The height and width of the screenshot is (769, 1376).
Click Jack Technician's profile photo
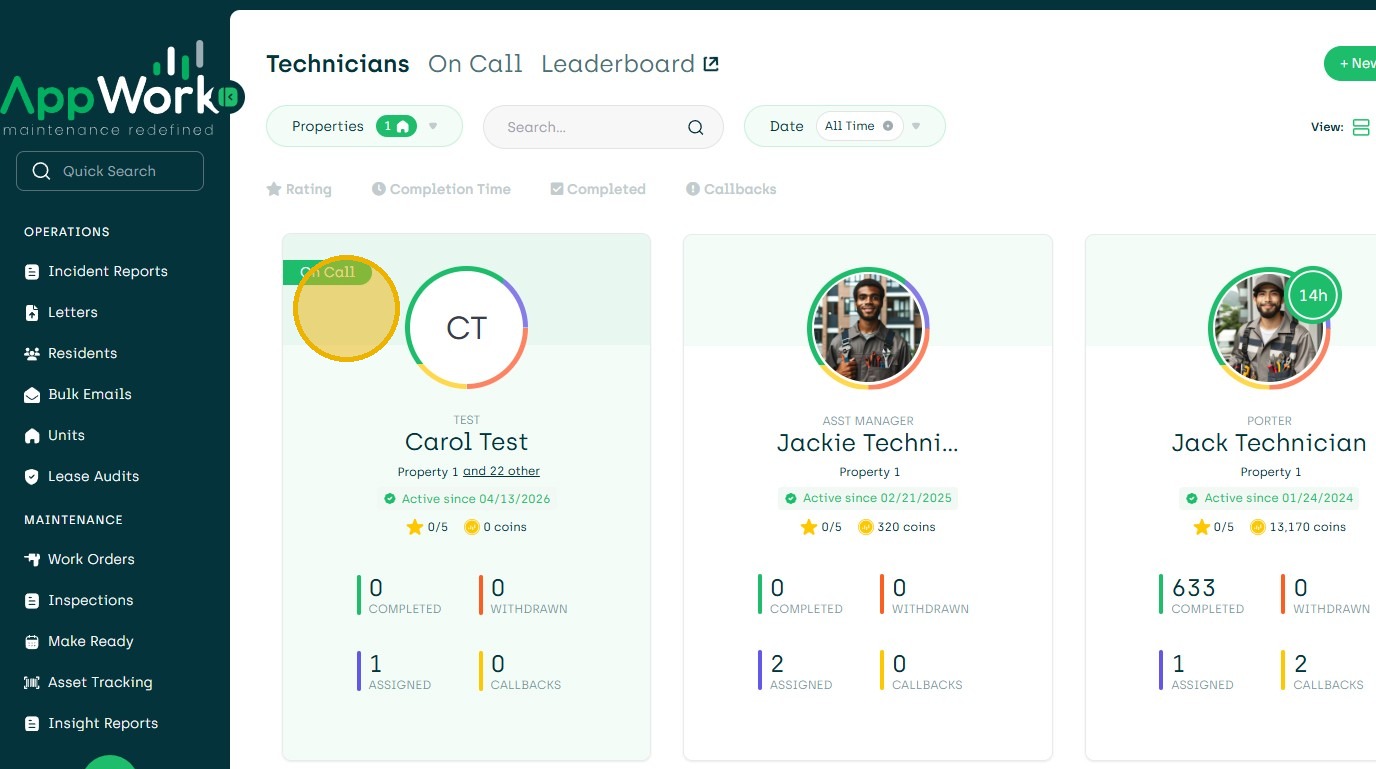[1269, 327]
